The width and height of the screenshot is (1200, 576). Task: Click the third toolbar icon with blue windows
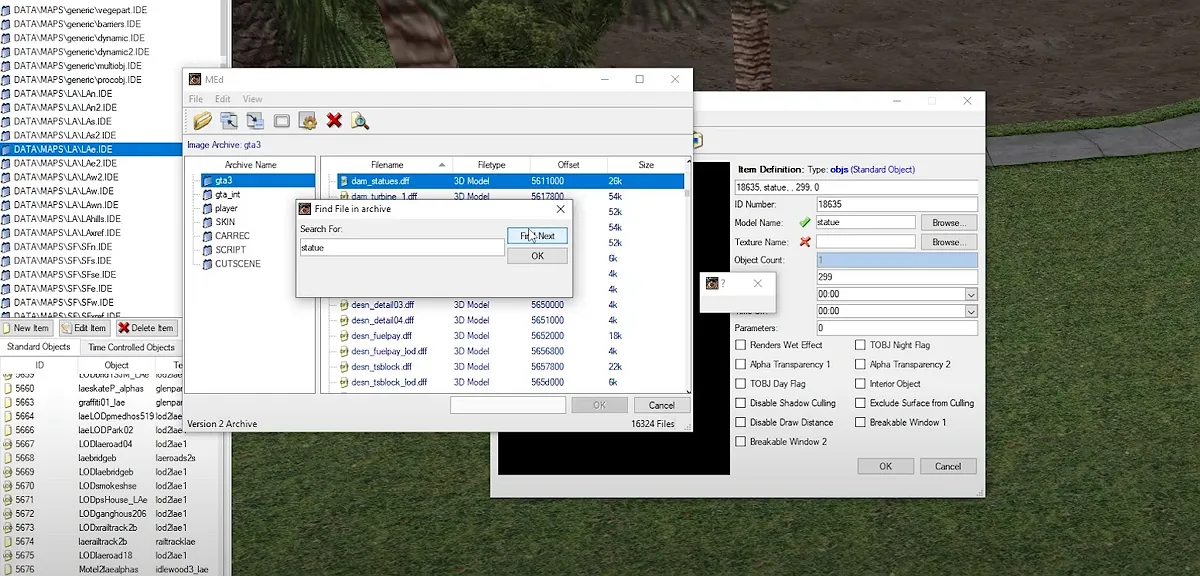pyautogui.click(x=255, y=121)
